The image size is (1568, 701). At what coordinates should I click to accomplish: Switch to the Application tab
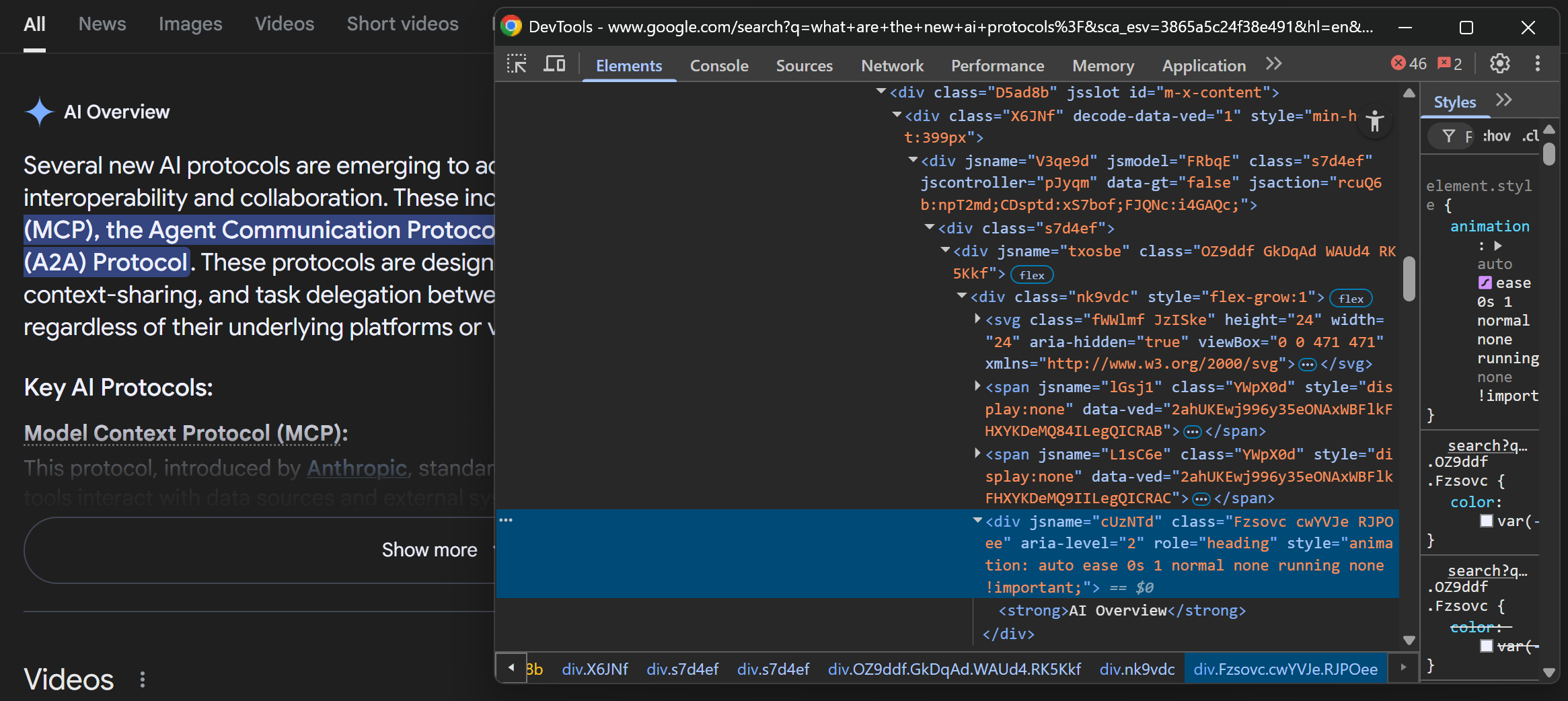click(1204, 65)
